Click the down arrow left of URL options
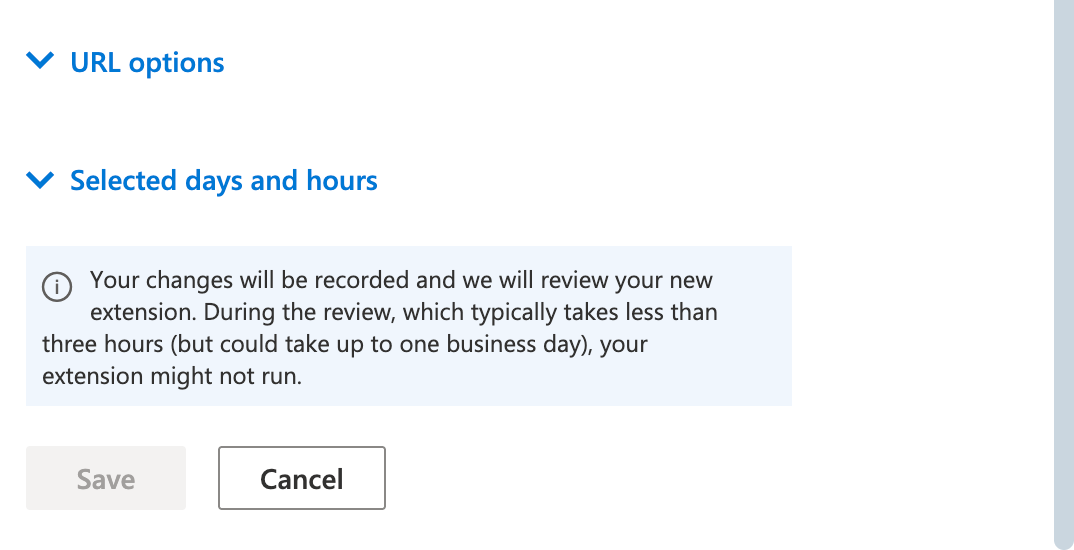 (x=40, y=62)
